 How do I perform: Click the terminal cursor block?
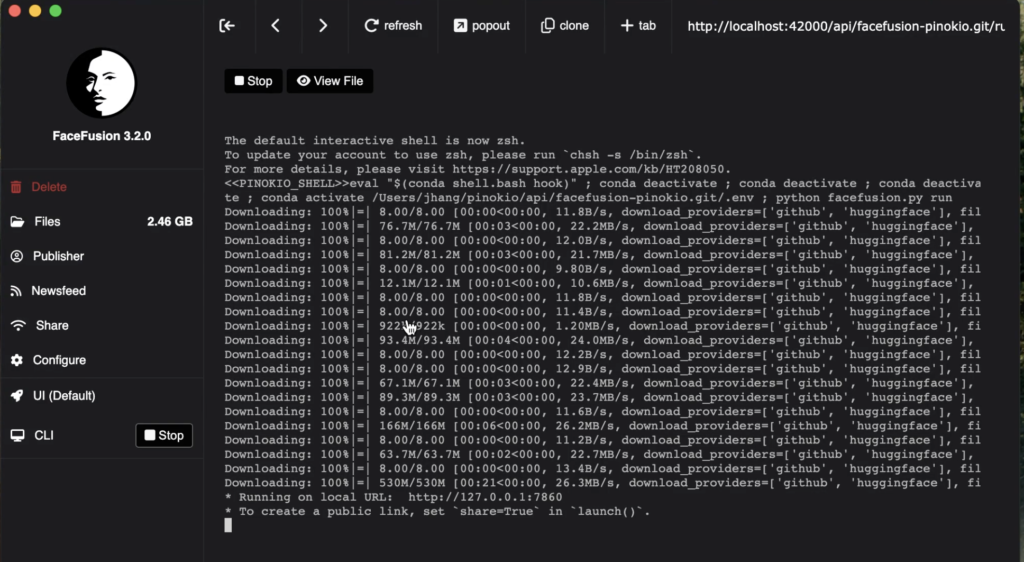pos(228,525)
